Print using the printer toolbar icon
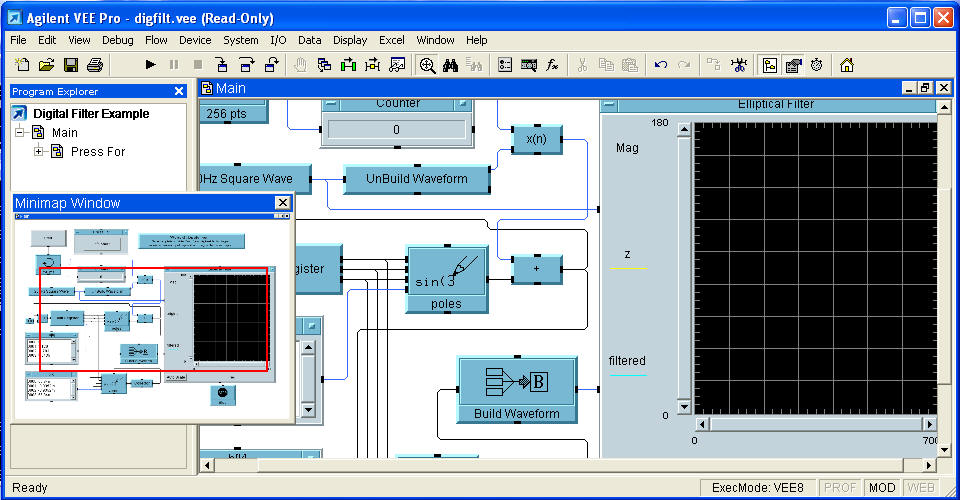 pos(95,65)
